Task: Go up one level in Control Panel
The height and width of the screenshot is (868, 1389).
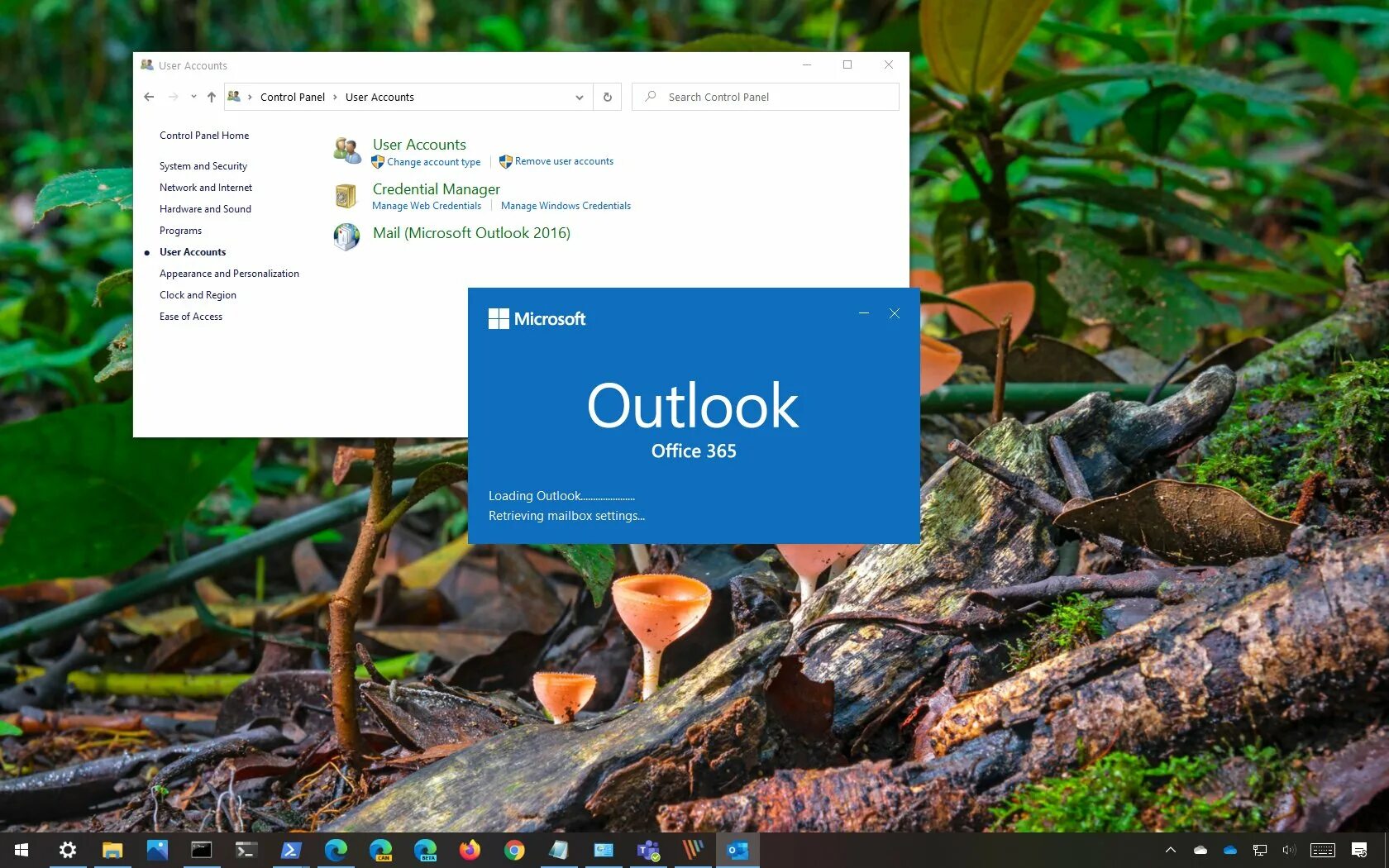Action: tap(212, 97)
